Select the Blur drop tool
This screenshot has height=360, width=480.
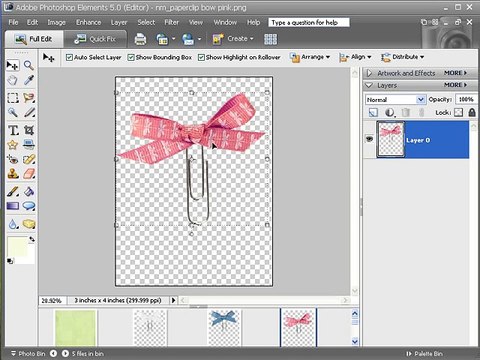click(x=13, y=224)
